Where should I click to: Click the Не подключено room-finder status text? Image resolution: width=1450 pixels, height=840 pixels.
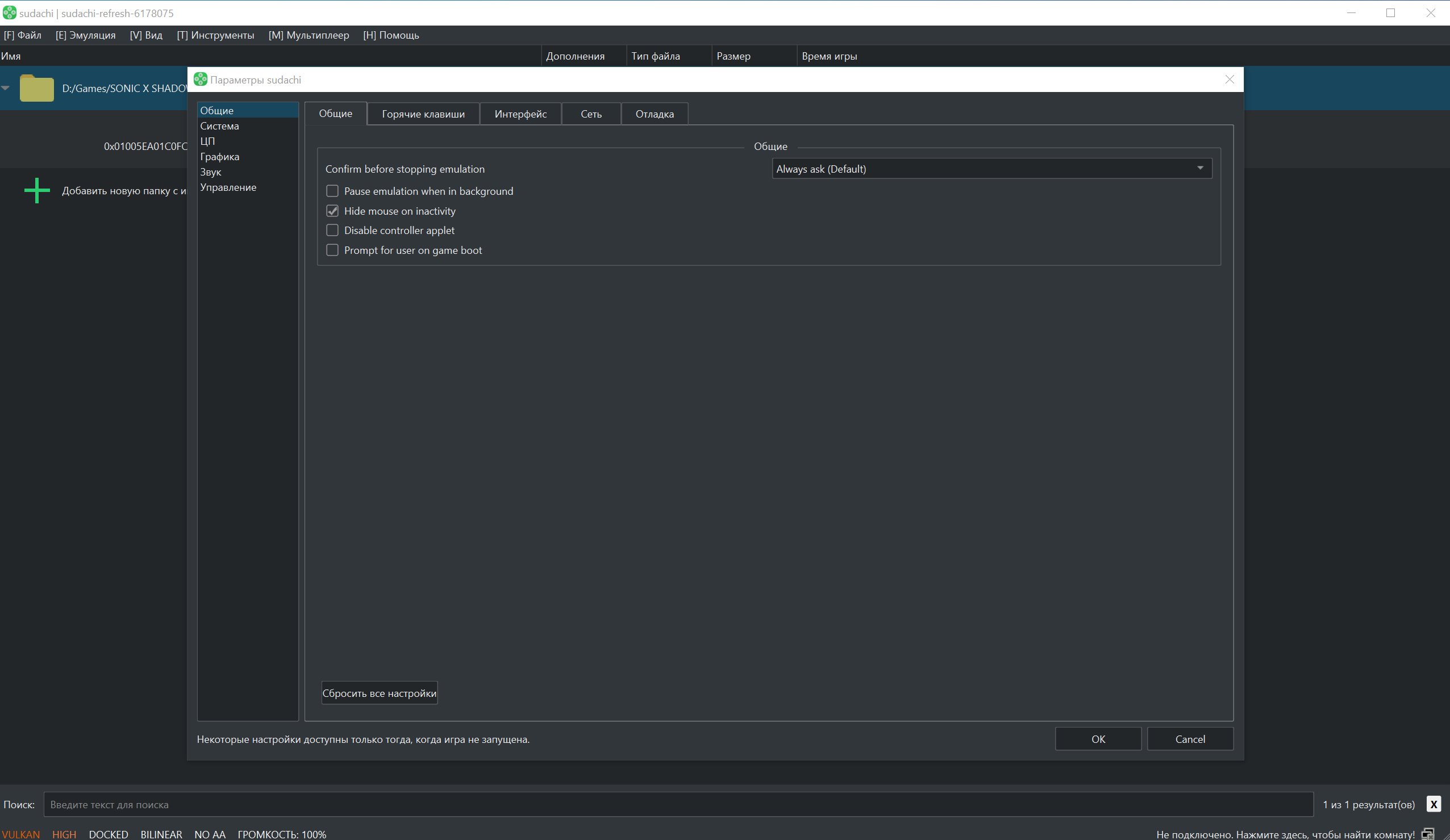[1285, 834]
